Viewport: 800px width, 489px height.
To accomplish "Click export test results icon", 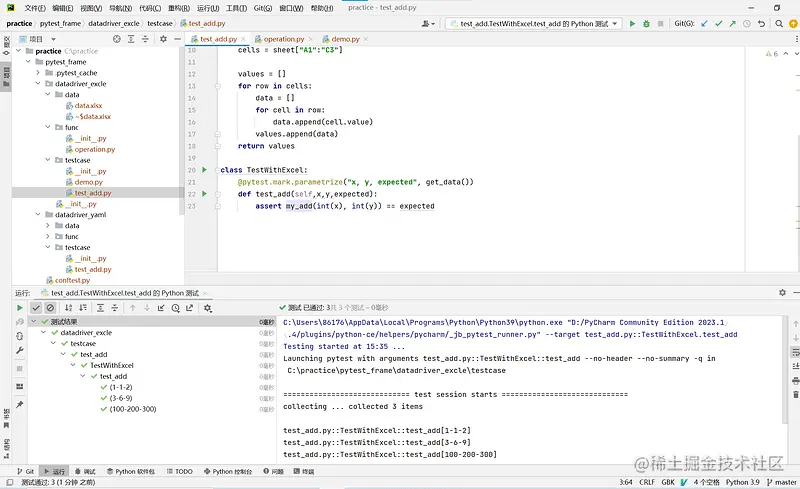I will 190,308.
